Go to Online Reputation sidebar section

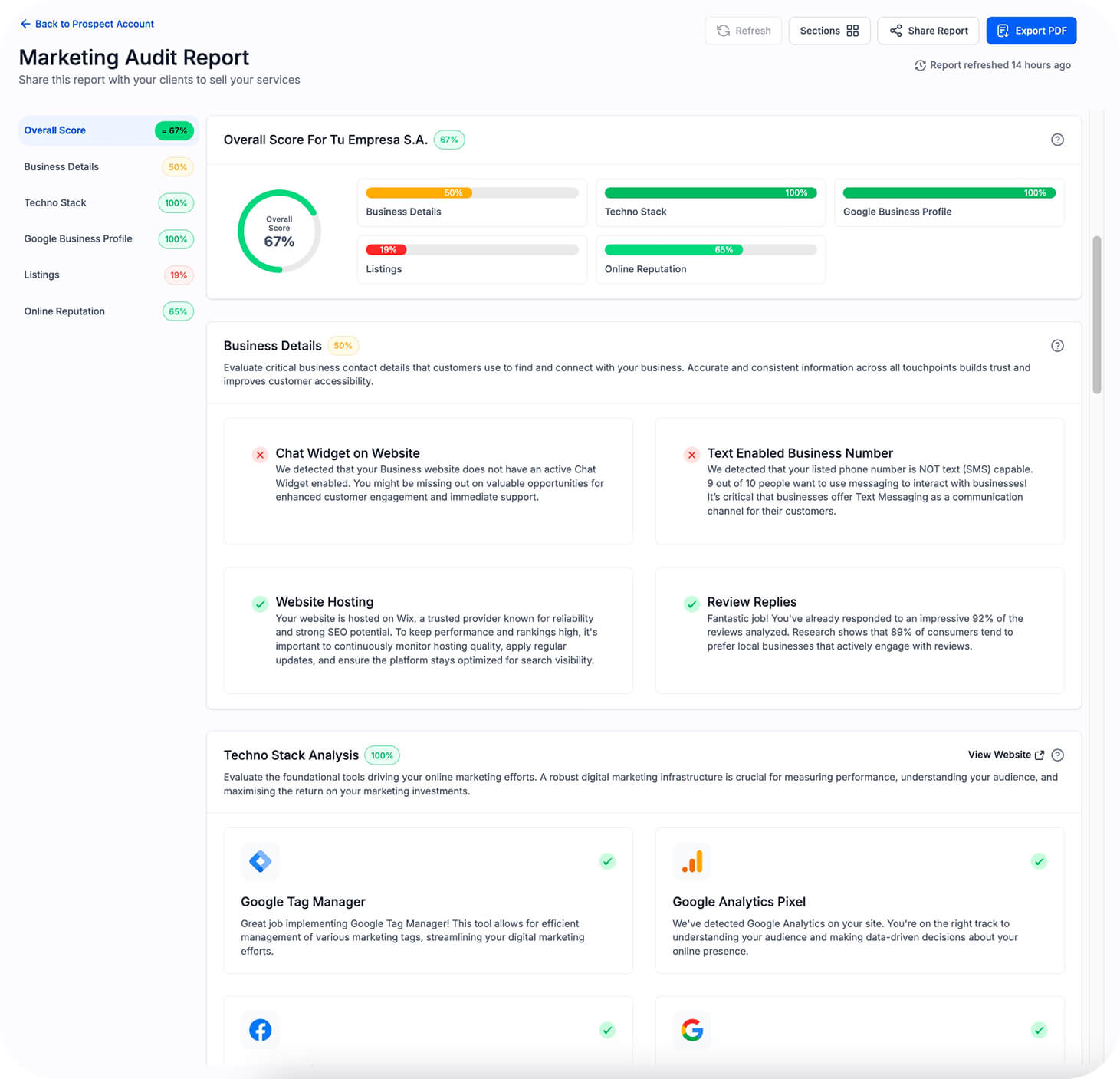[x=108, y=311]
